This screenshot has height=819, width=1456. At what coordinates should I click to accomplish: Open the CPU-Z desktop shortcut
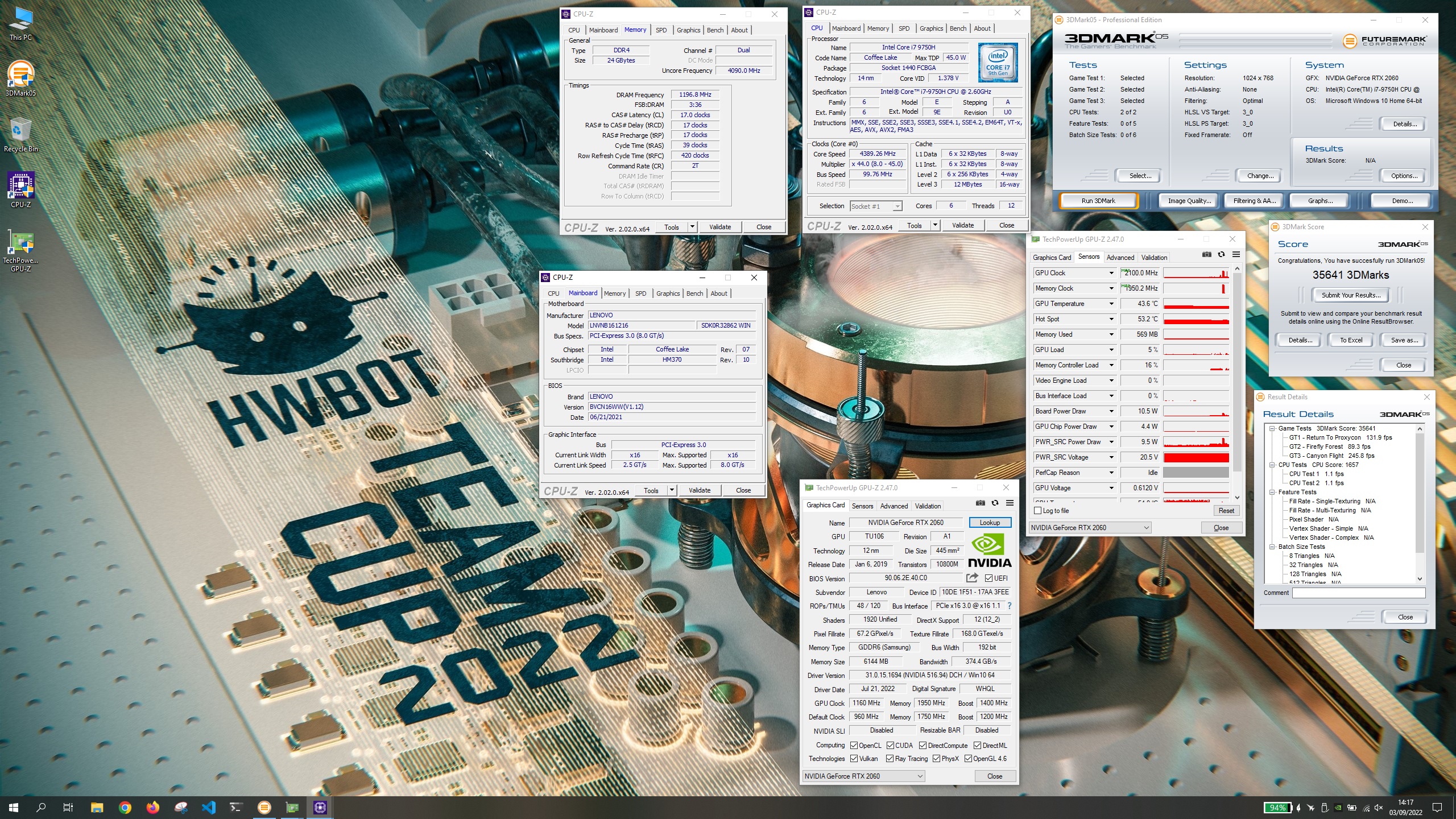coord(21,190)
